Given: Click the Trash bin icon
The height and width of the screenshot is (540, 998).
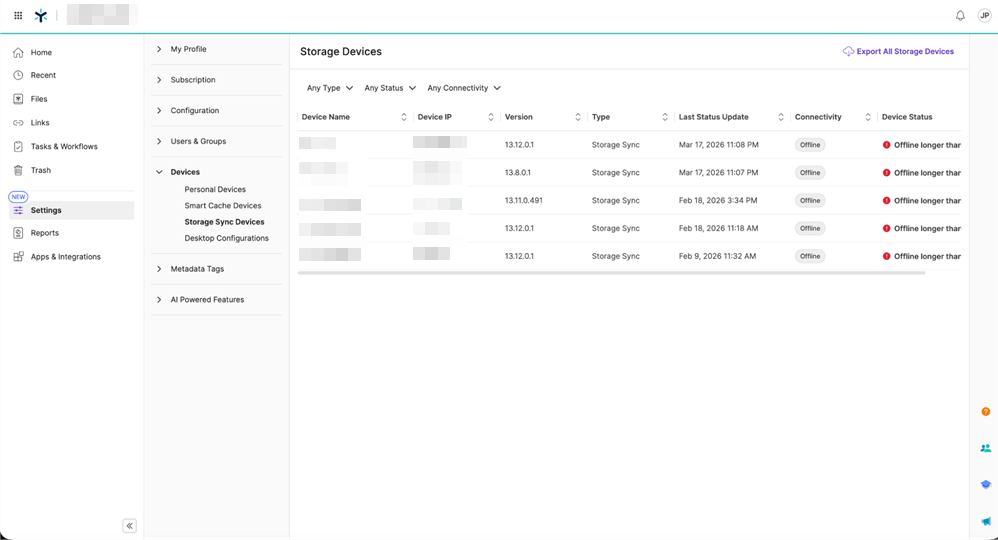Looking at the screenshot, I should point(18,170).
